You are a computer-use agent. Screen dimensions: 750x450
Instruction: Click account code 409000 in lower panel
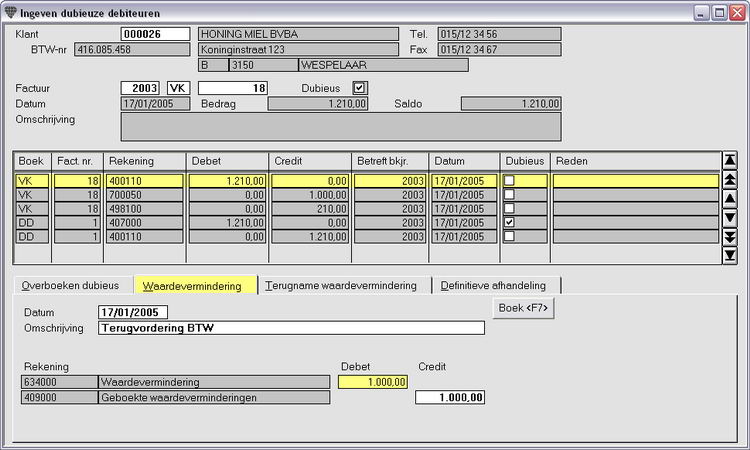(60, 397)
